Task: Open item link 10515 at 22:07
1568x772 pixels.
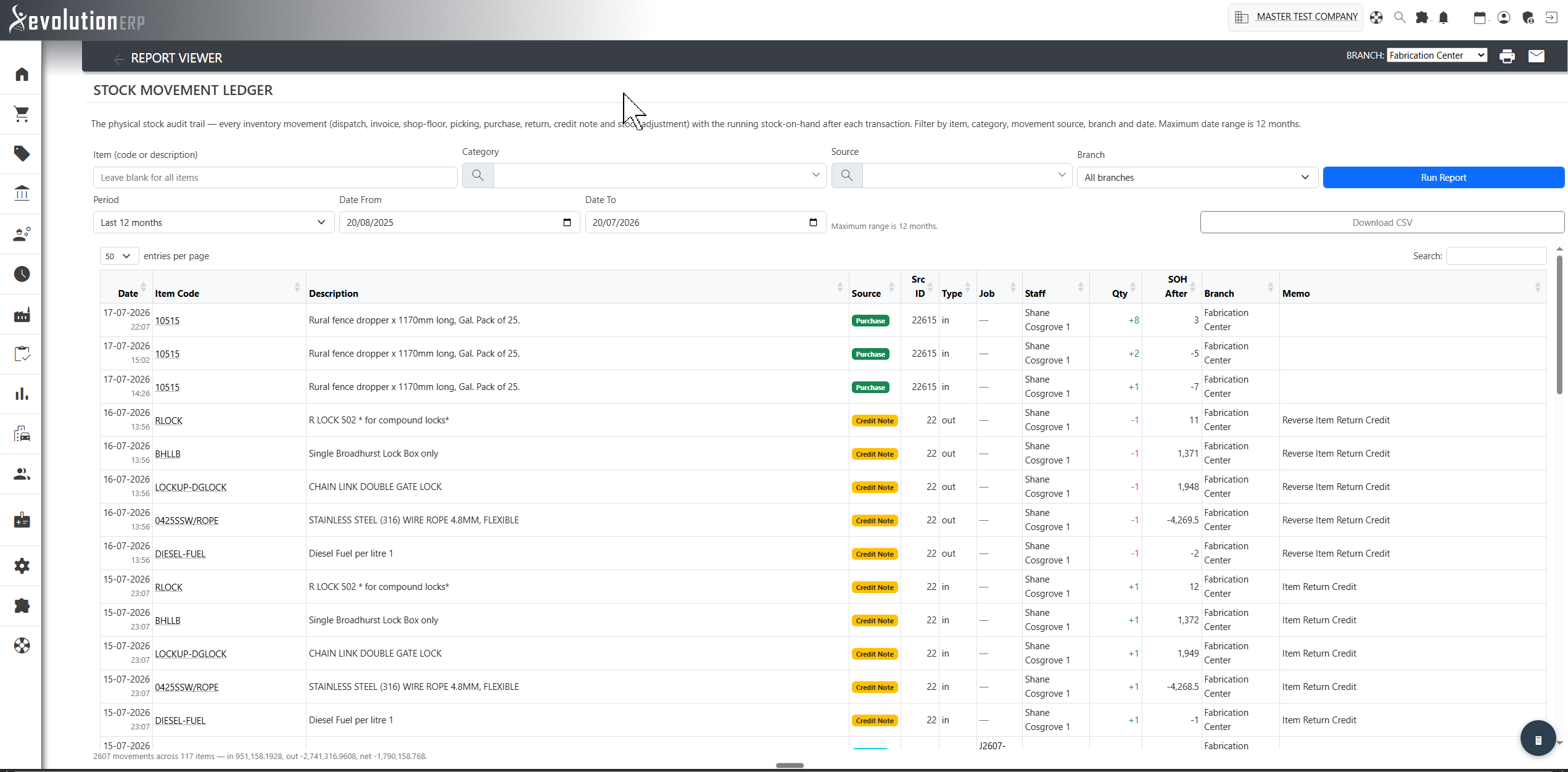Action: click(167, 321)
